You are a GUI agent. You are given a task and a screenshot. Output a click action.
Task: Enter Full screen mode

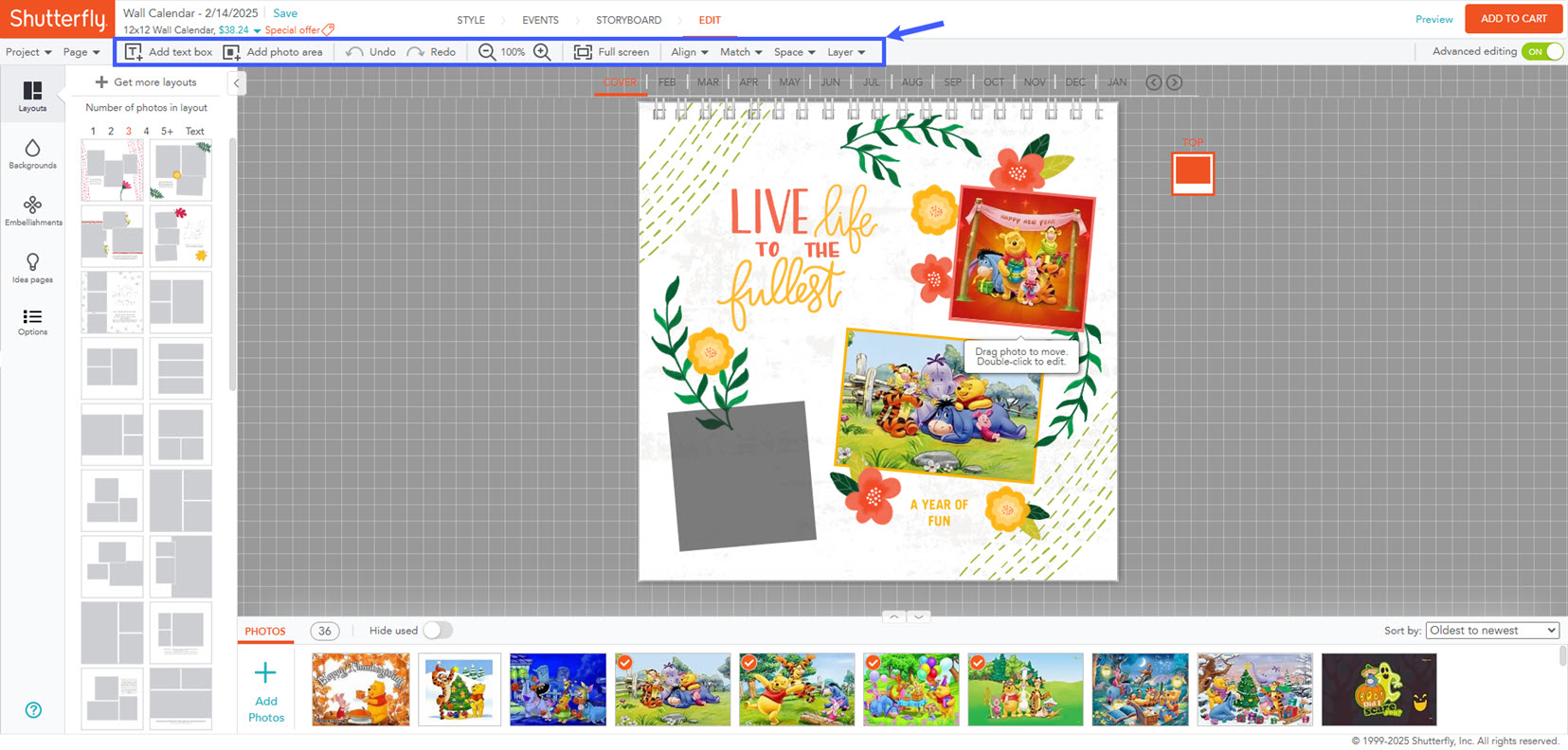click(x=611, y=52)
